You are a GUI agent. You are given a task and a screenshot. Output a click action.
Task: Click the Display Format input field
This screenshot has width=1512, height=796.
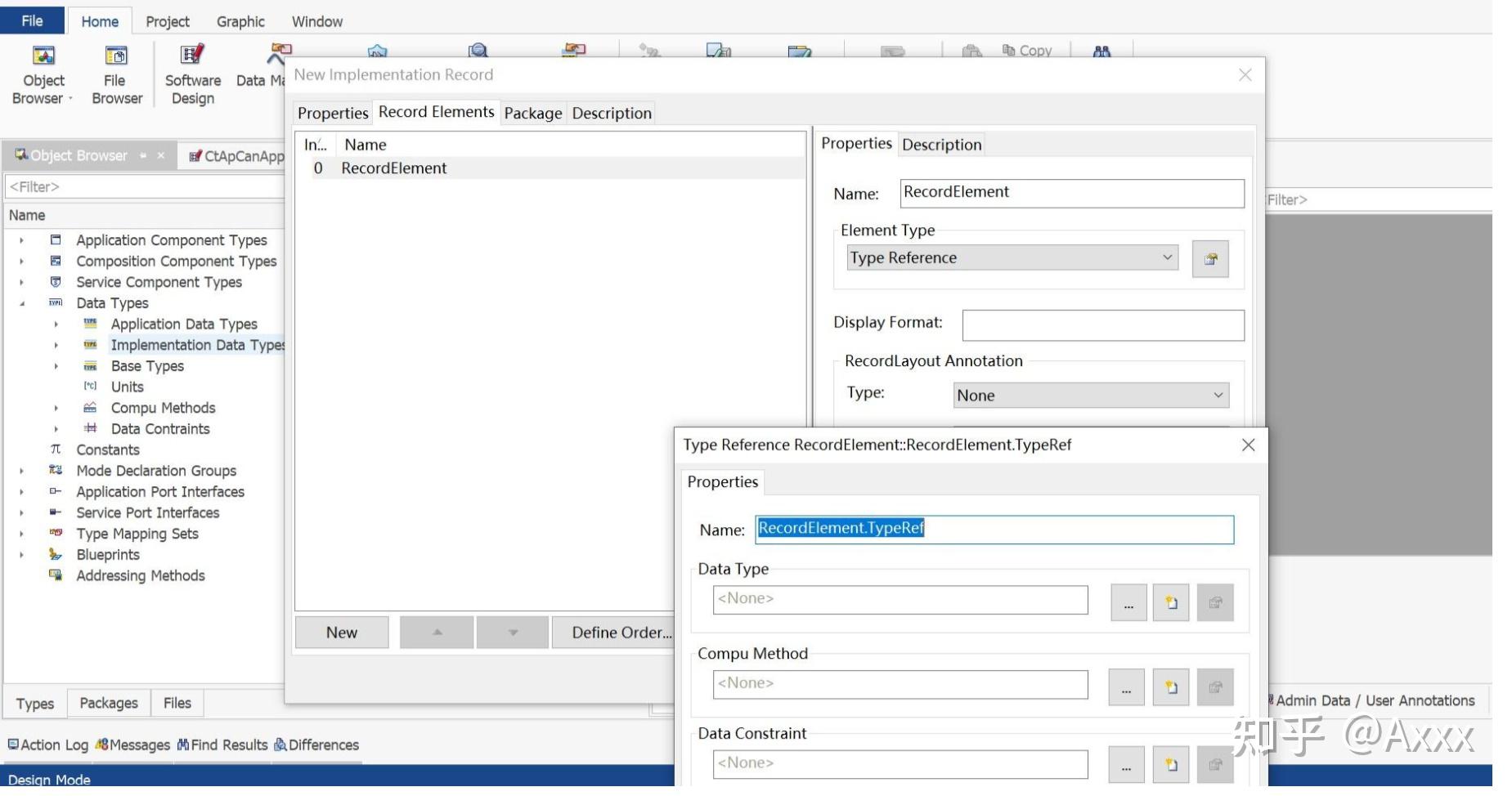[x=1102, y=325]
